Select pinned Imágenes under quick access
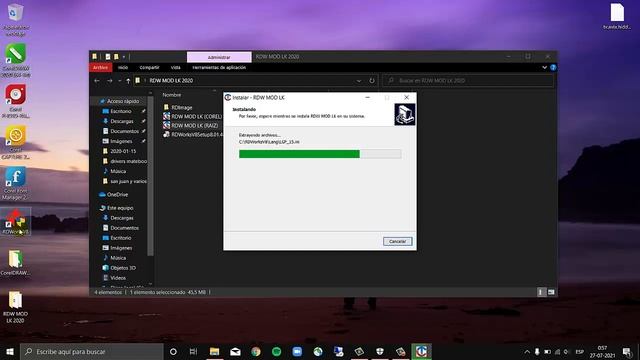The height and width of the screenshot is (360, 640). coord(121,141)
